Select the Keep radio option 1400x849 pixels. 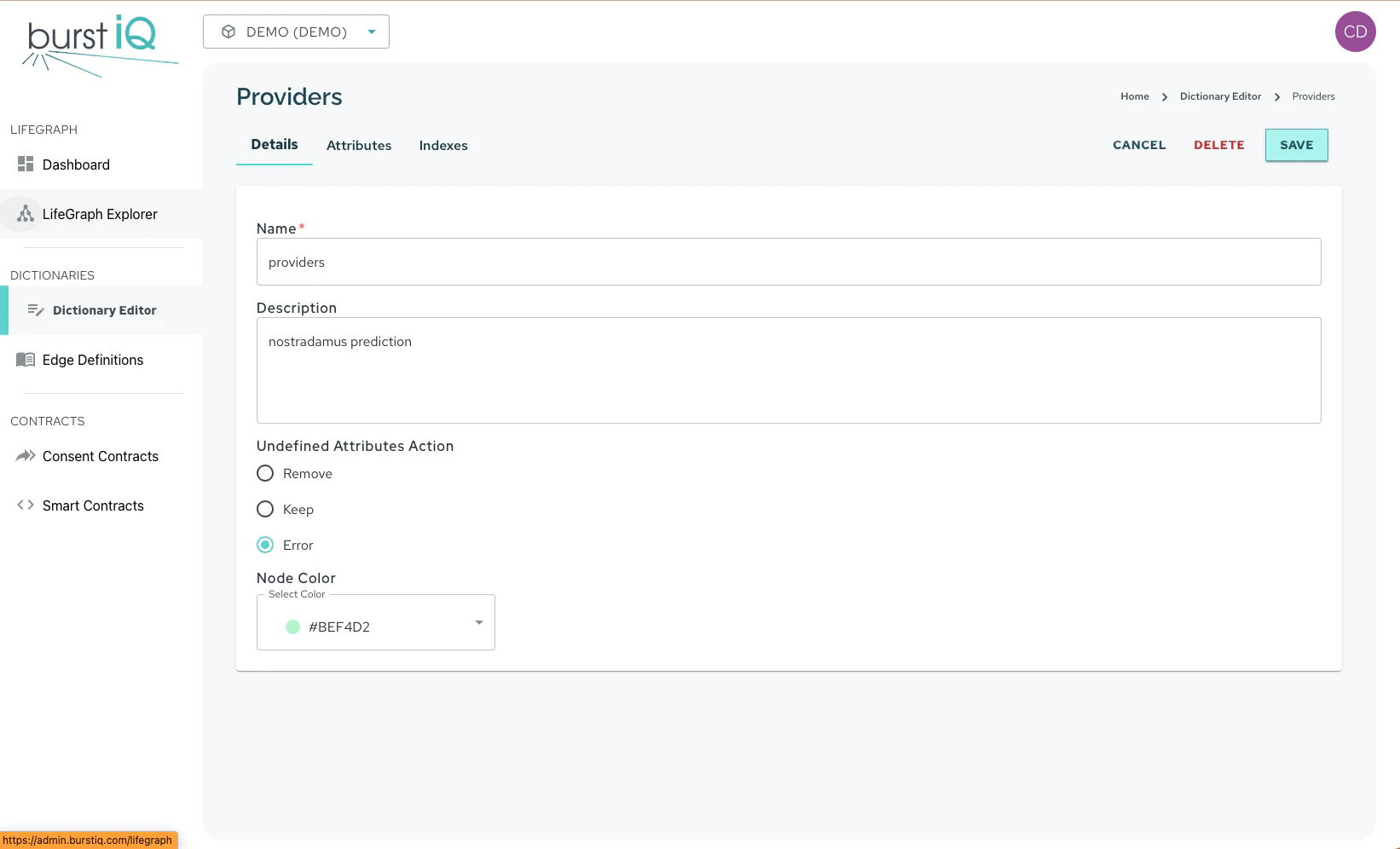tap(264, 509)
